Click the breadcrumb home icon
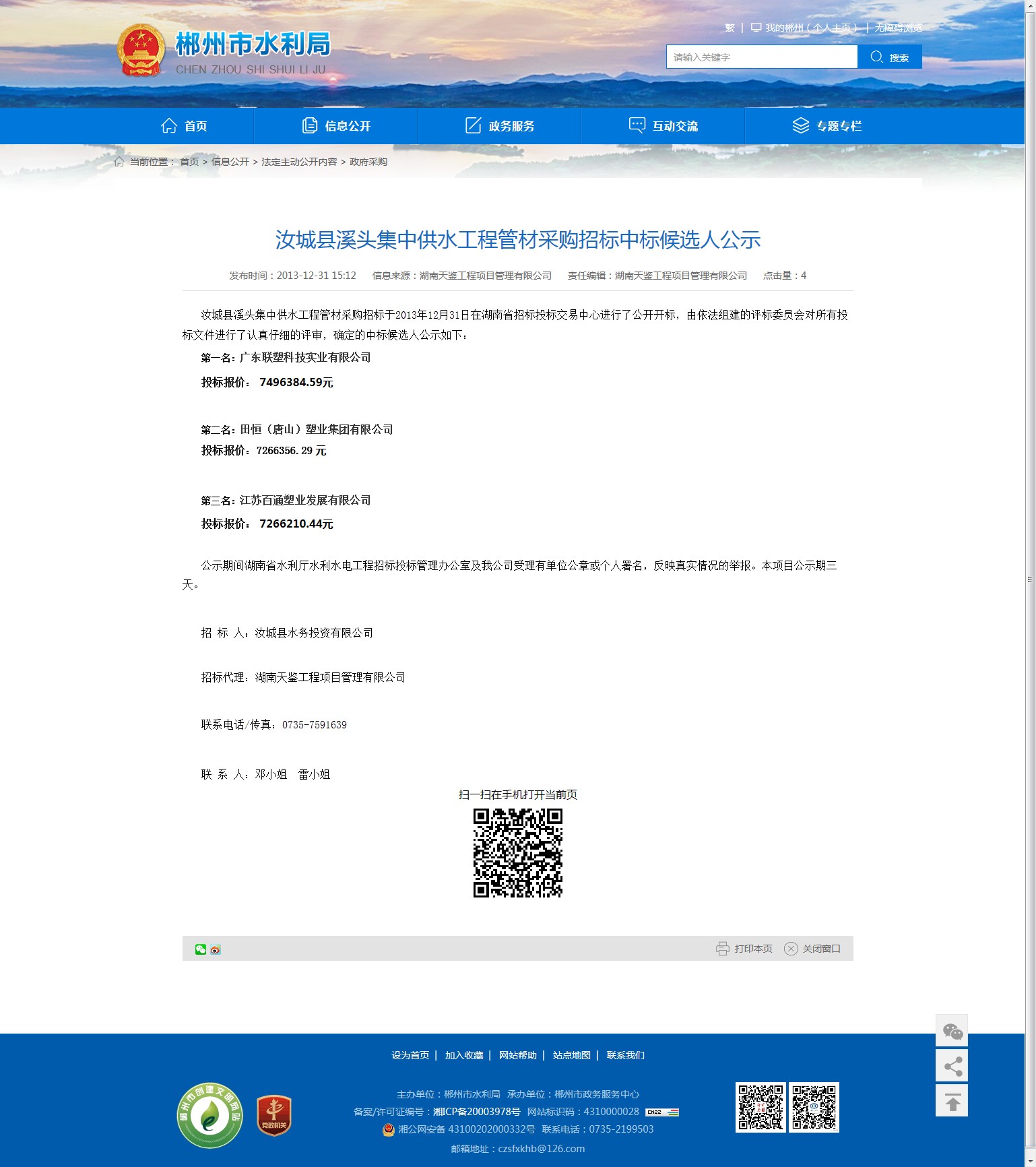Viewport: 1036px width, 1167px height. point(119,162)
